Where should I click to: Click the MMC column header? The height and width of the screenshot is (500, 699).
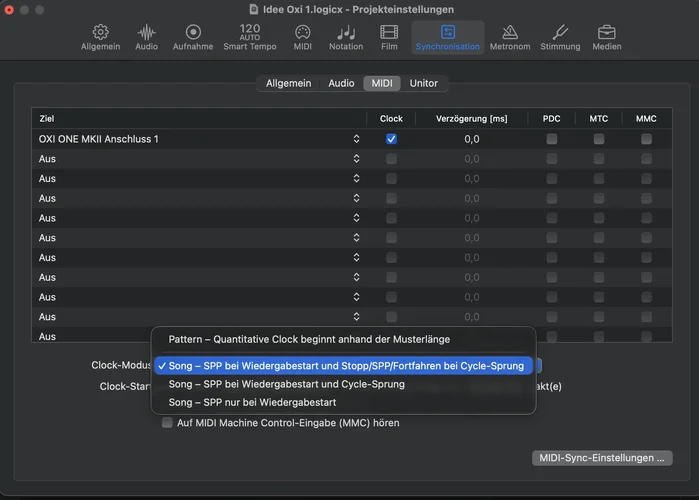click(x=646, y=119)
